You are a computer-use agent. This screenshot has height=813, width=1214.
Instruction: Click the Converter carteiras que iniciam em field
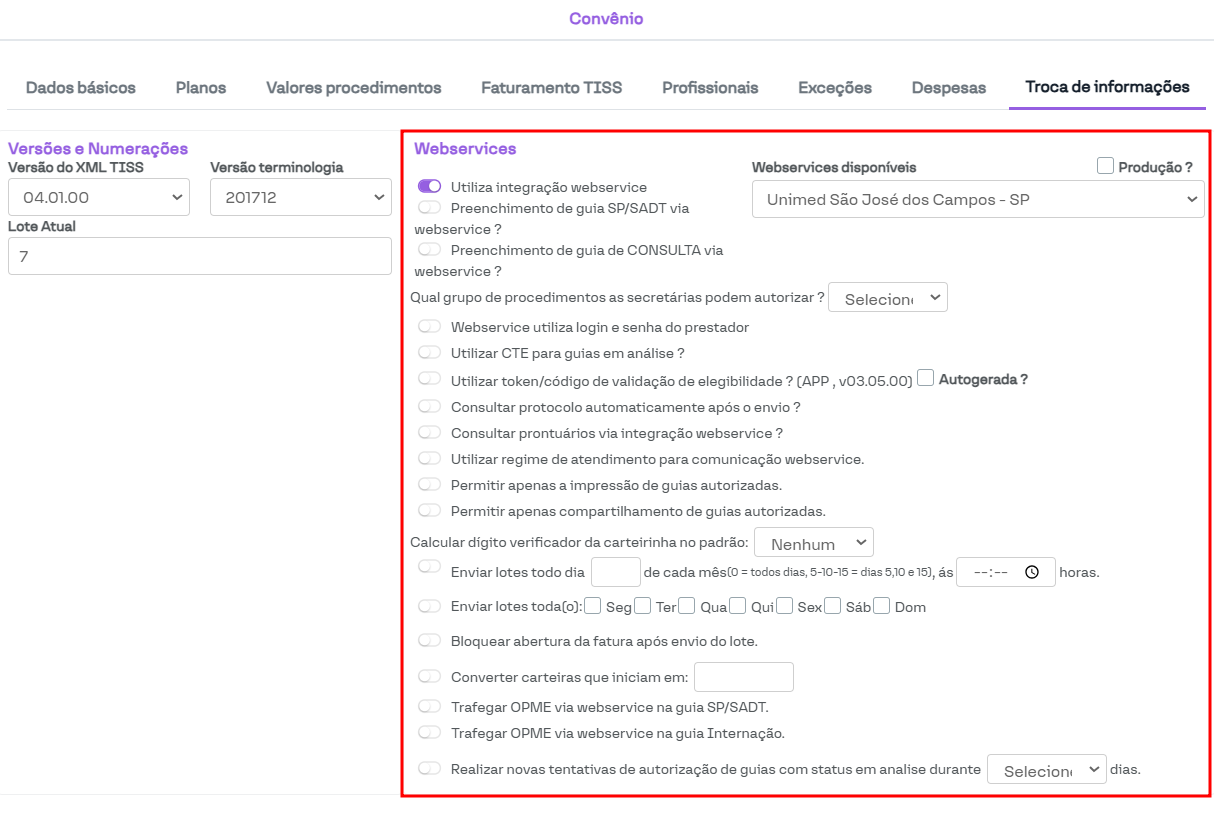(743, 677)
